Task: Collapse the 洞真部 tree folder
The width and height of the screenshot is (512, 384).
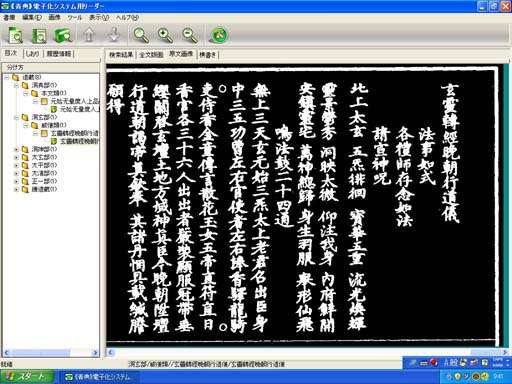Action: 16,85
